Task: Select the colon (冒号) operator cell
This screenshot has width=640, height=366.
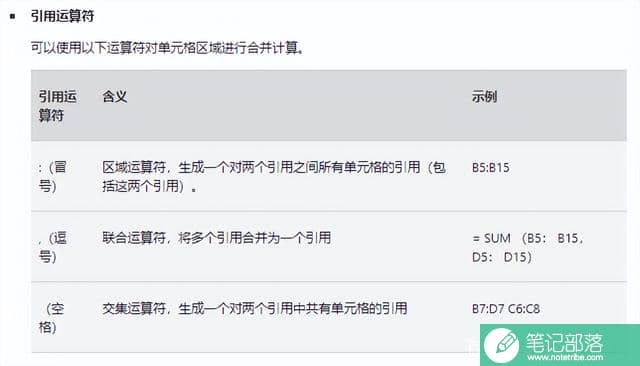Action: click(53, 176)
